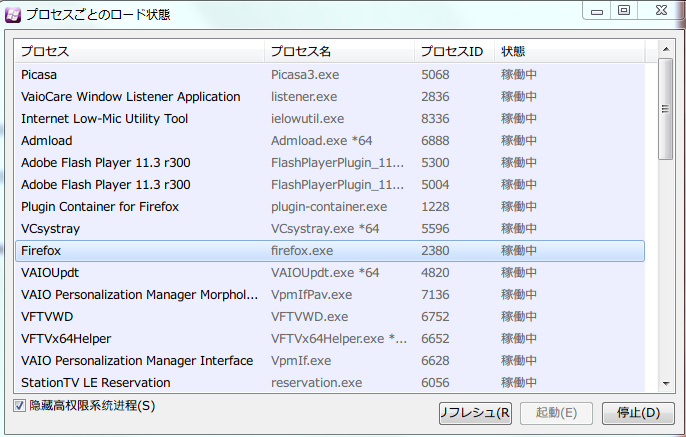Click process ID 2380
The image size is (686, 437).
pyautogui.click(x=435, y=251)
